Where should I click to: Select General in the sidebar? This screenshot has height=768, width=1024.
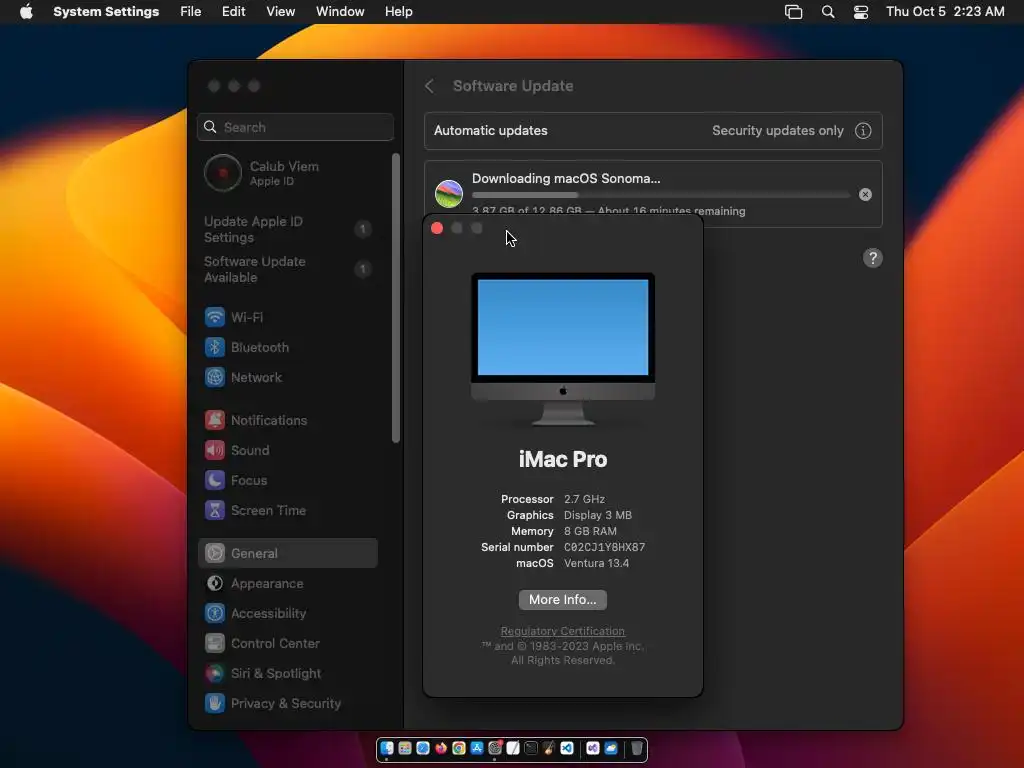pyautogui.click(x=287, y=553)
